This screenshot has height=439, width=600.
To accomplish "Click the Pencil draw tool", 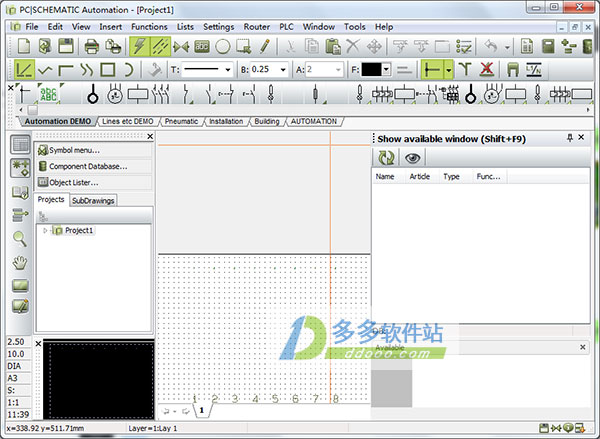I will (x=264, y=47).
